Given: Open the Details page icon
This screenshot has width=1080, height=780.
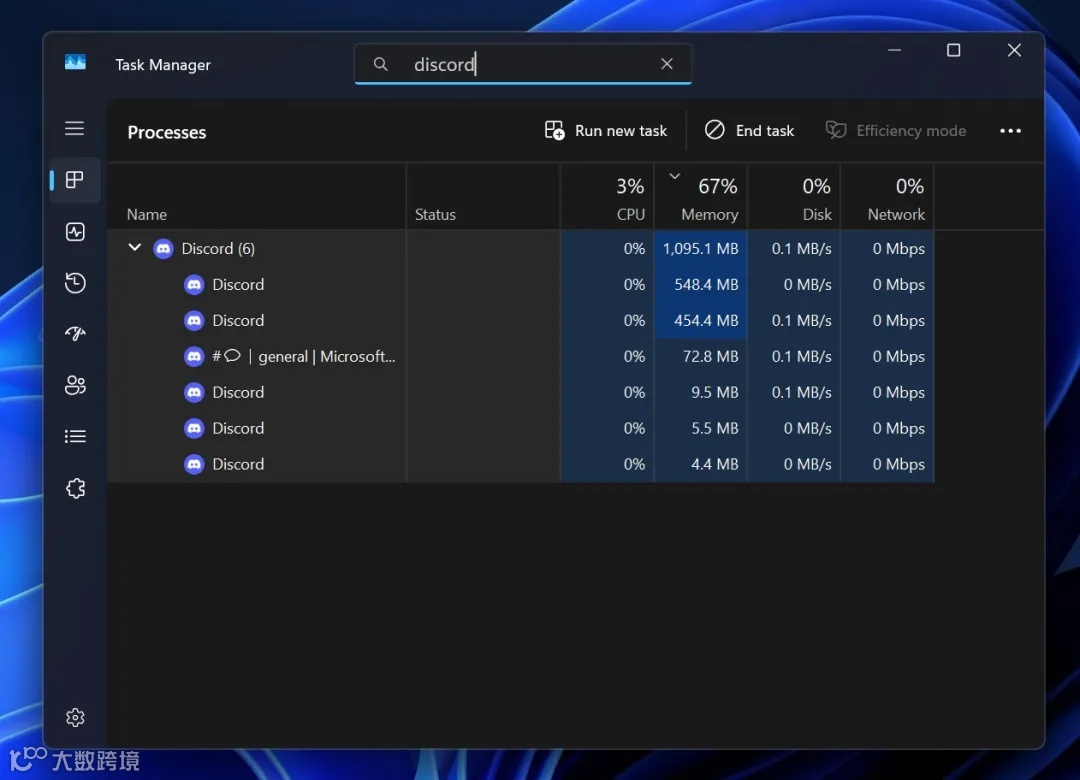Looking at the screenshot, I should 75,436.
